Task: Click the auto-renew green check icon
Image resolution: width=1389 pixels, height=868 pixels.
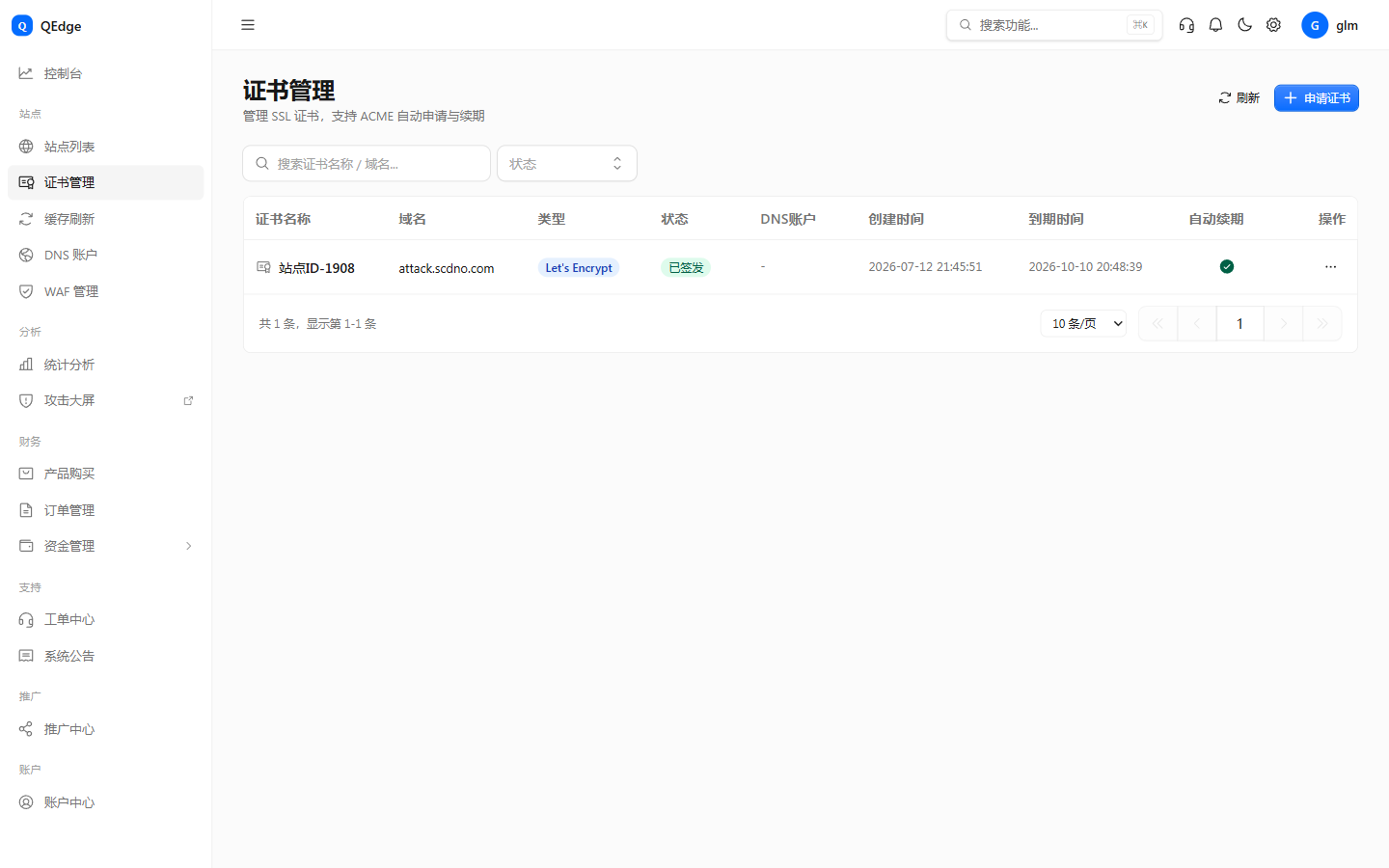Action: point(1227,267)
